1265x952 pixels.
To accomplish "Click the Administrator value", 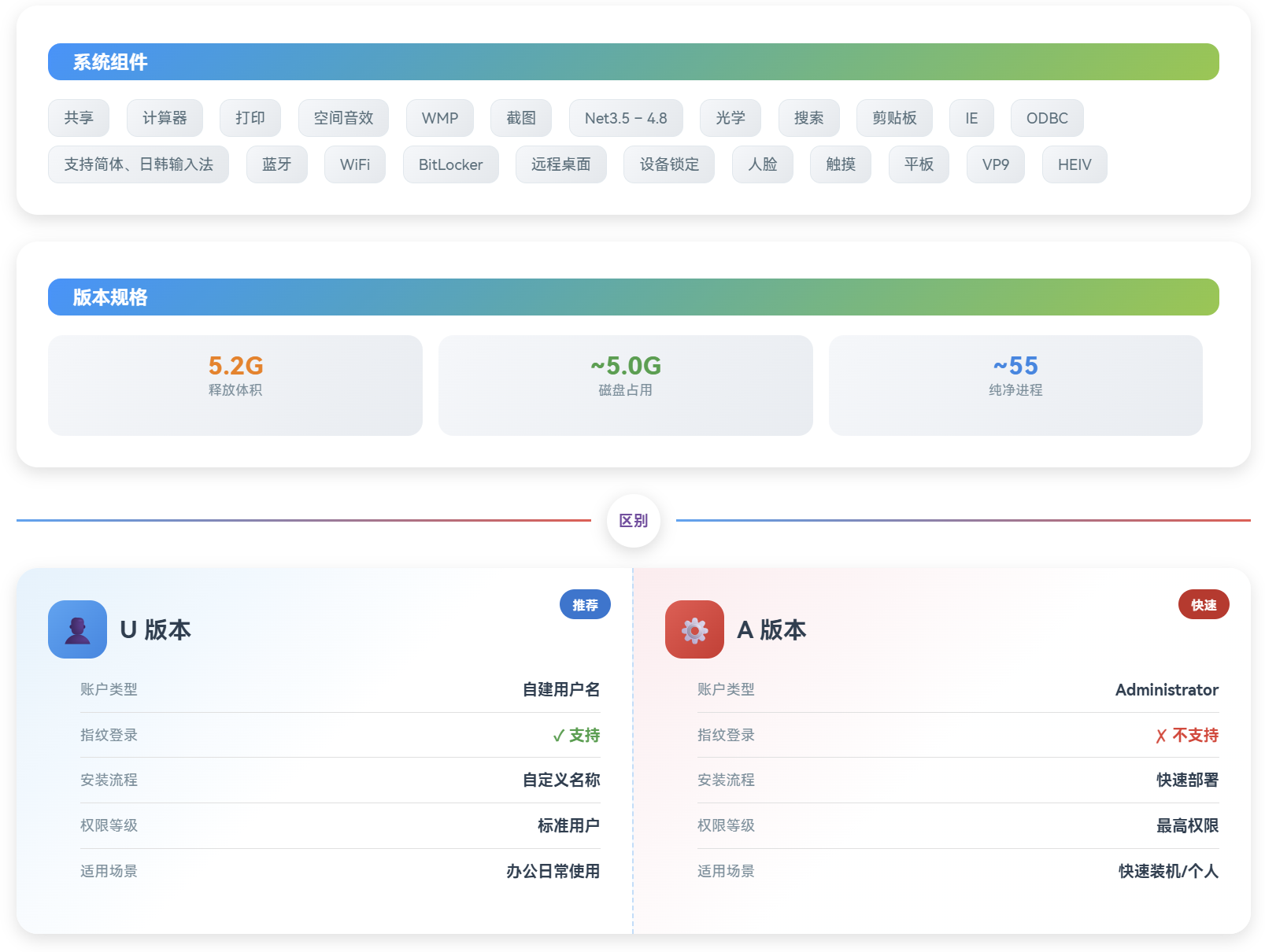I will 1167,690.
